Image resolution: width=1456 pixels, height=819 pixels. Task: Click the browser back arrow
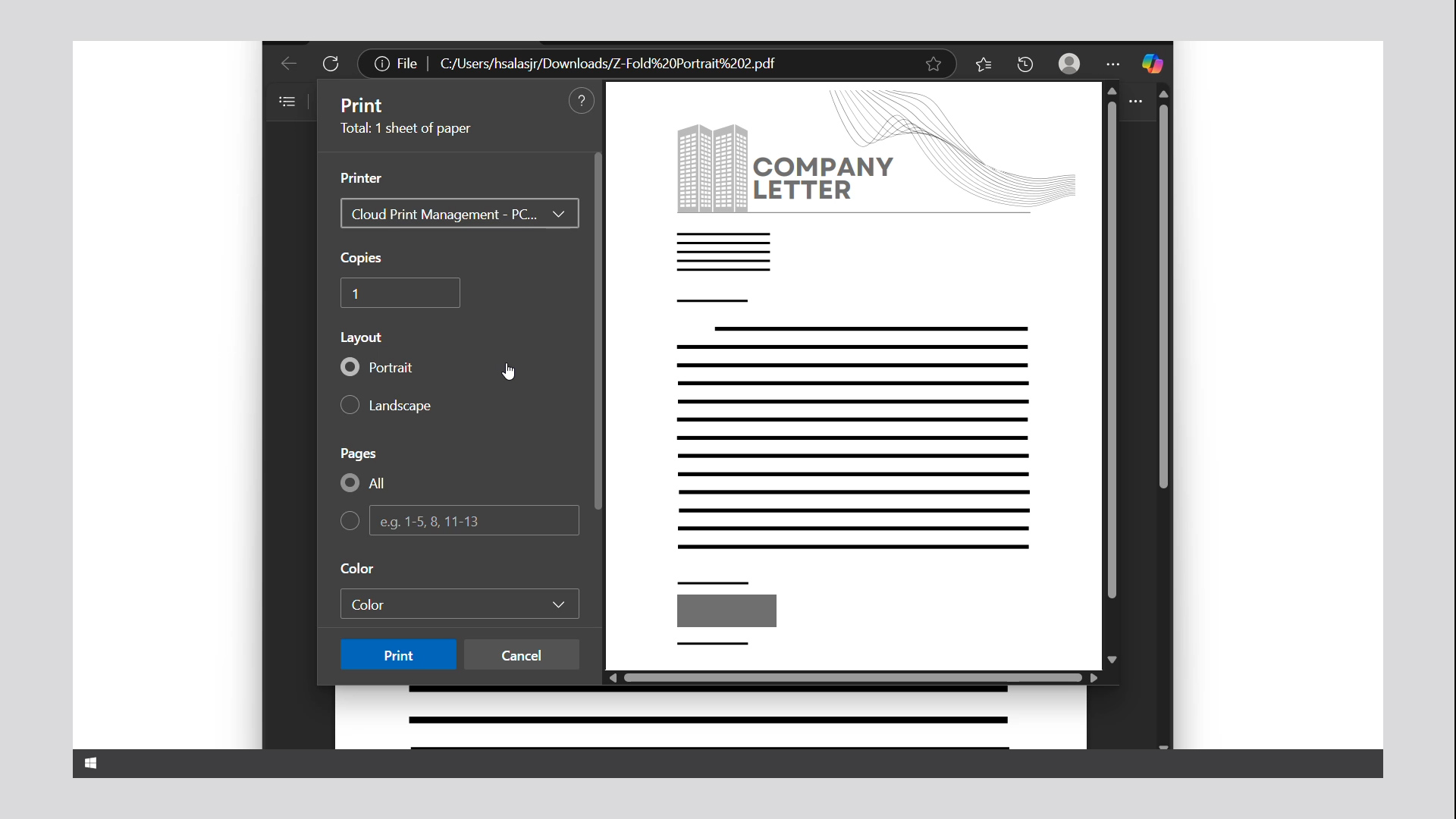pyautogui.click(x=288, y=64)
